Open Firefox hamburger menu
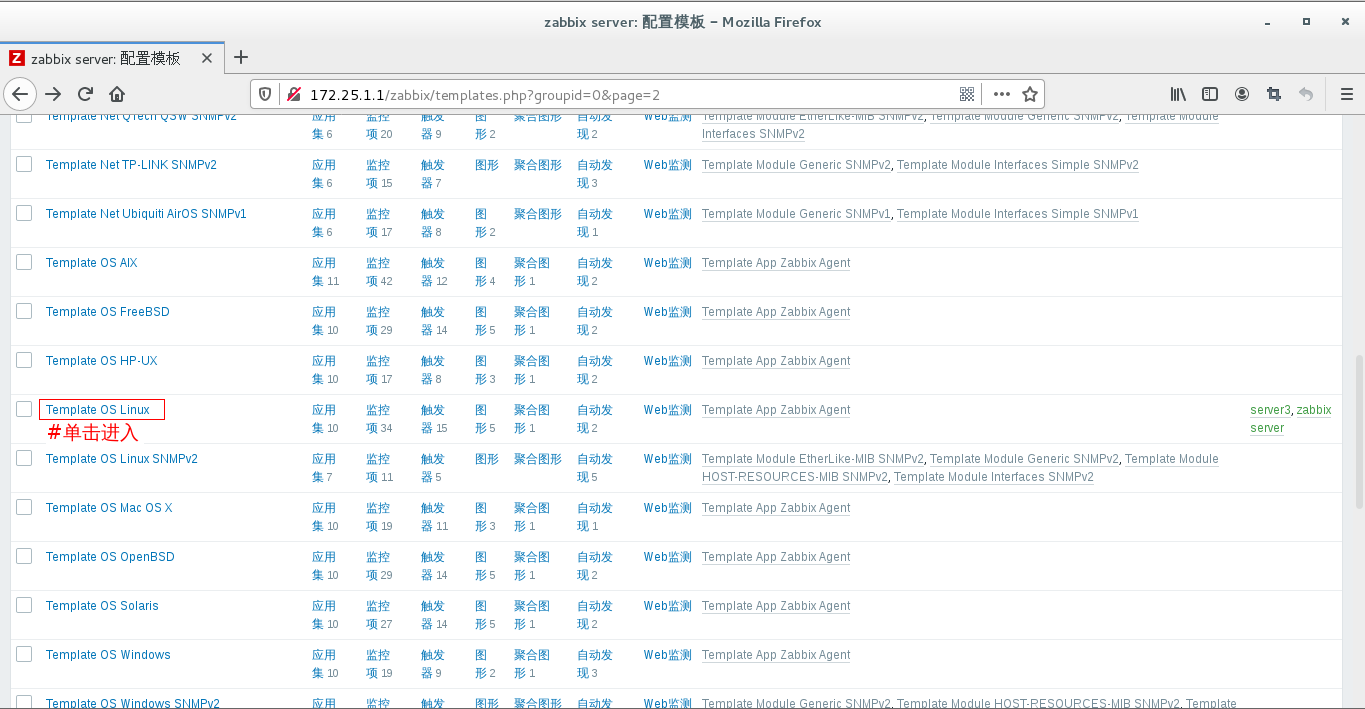This screenshot has height=709, width=1365. pos(1346,94)
